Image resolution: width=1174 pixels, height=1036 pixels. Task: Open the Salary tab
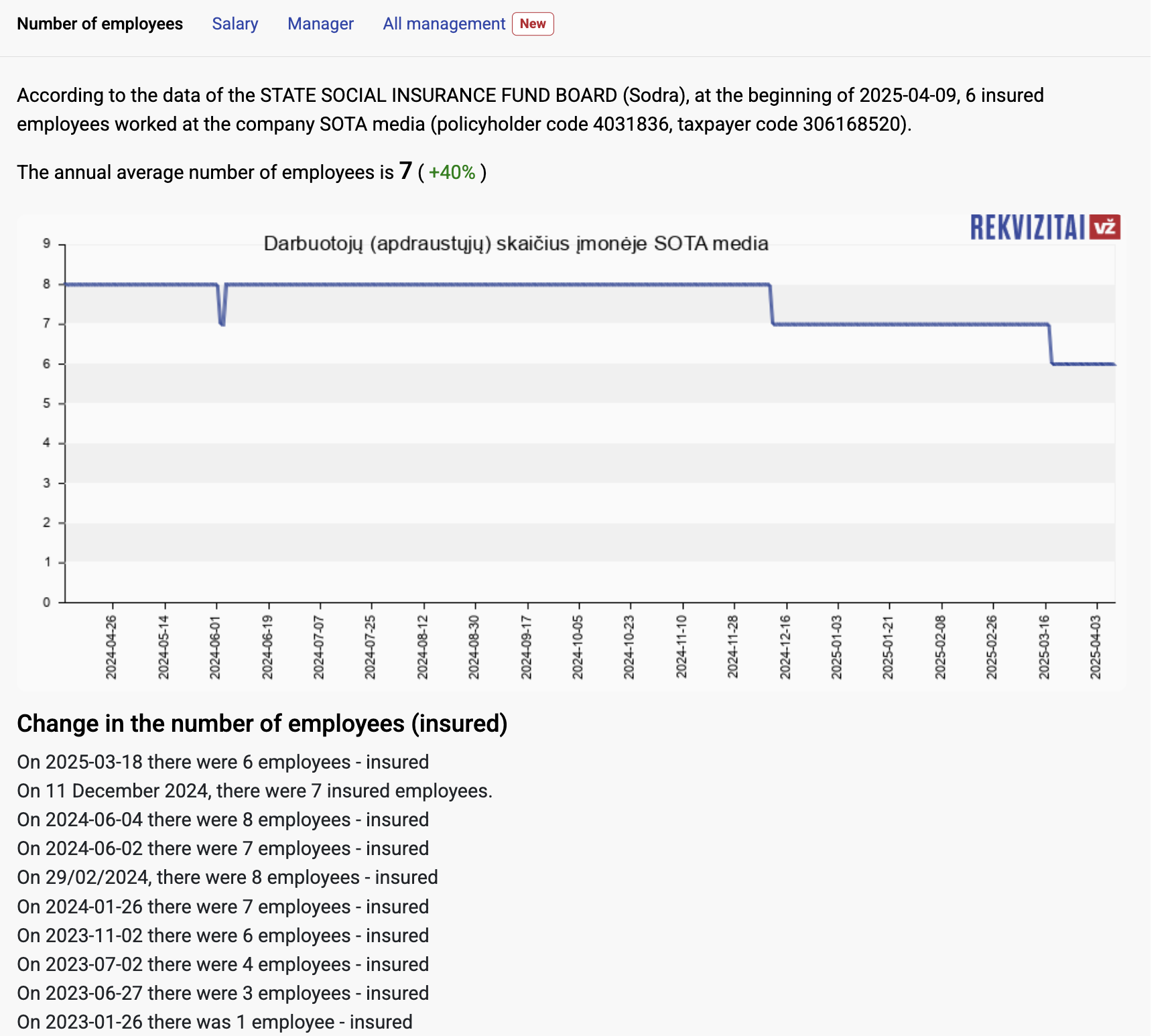[x=235, y=24]
